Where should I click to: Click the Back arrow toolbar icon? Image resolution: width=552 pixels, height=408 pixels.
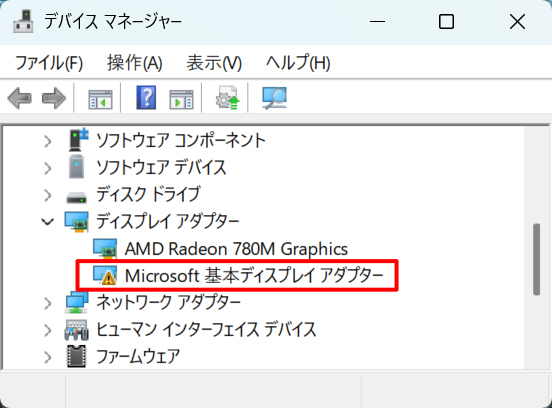pyautogui.click(x=20, y=98)
